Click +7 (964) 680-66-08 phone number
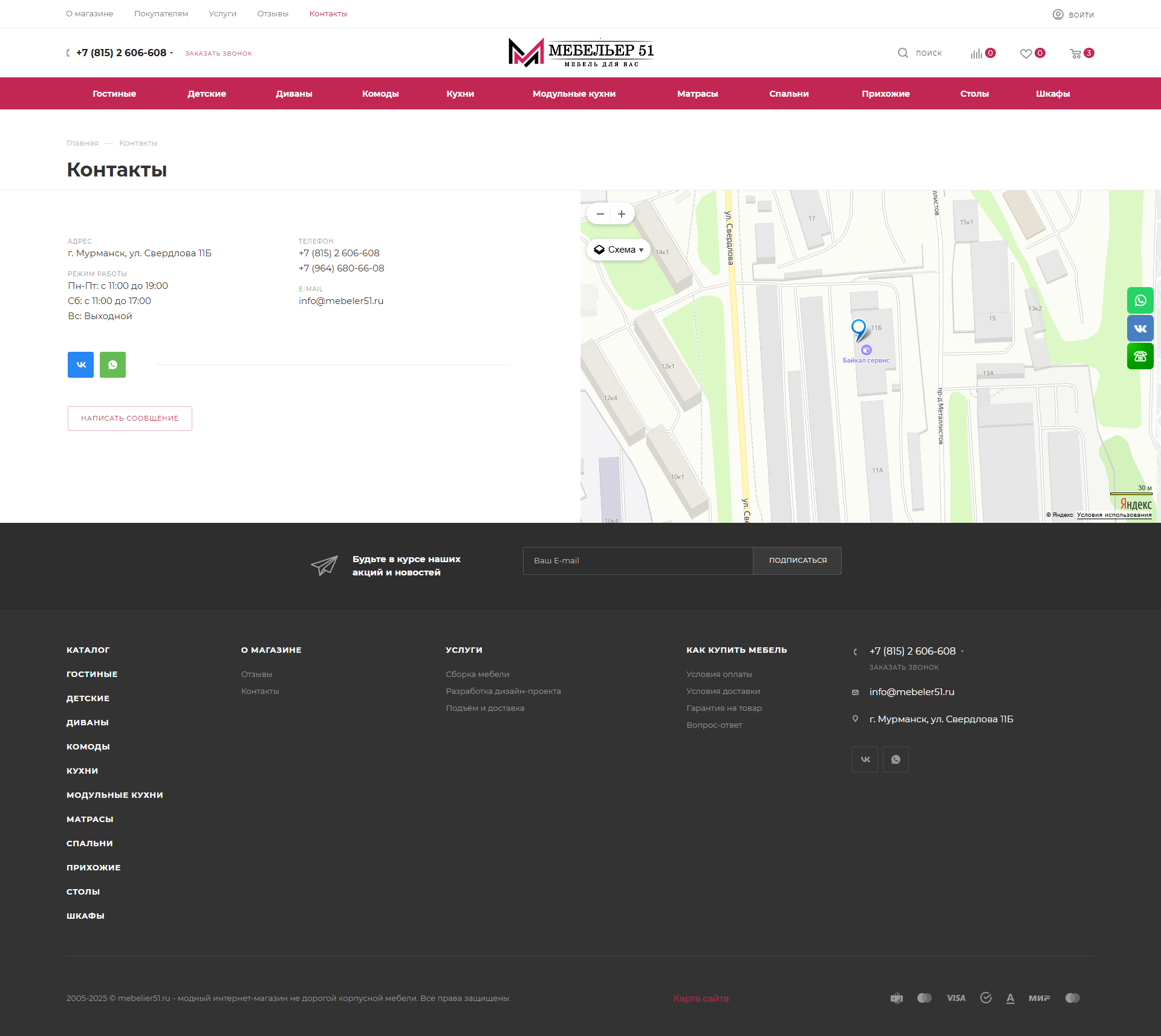1161x1036 pixels. tap(342, 268)
